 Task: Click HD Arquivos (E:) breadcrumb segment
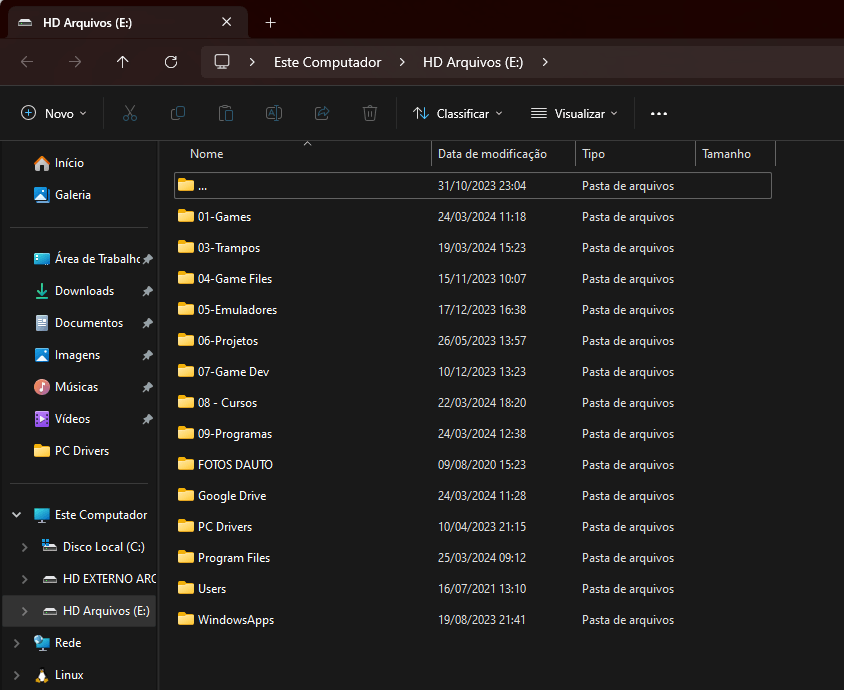[x=473, y=62]
